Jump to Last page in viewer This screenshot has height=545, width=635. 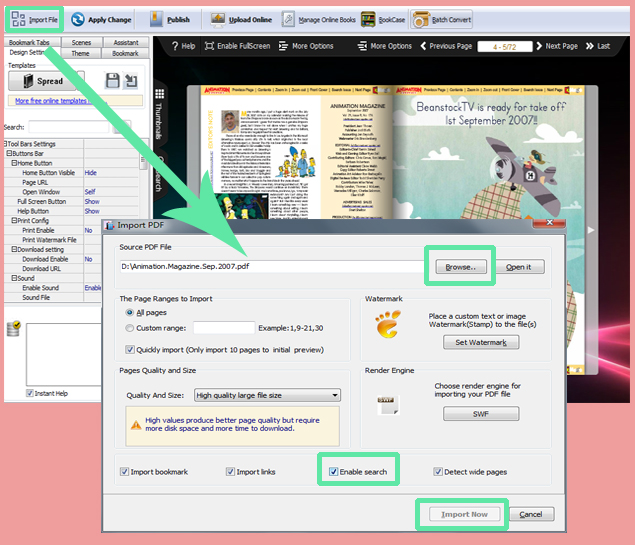coord(598,46)
